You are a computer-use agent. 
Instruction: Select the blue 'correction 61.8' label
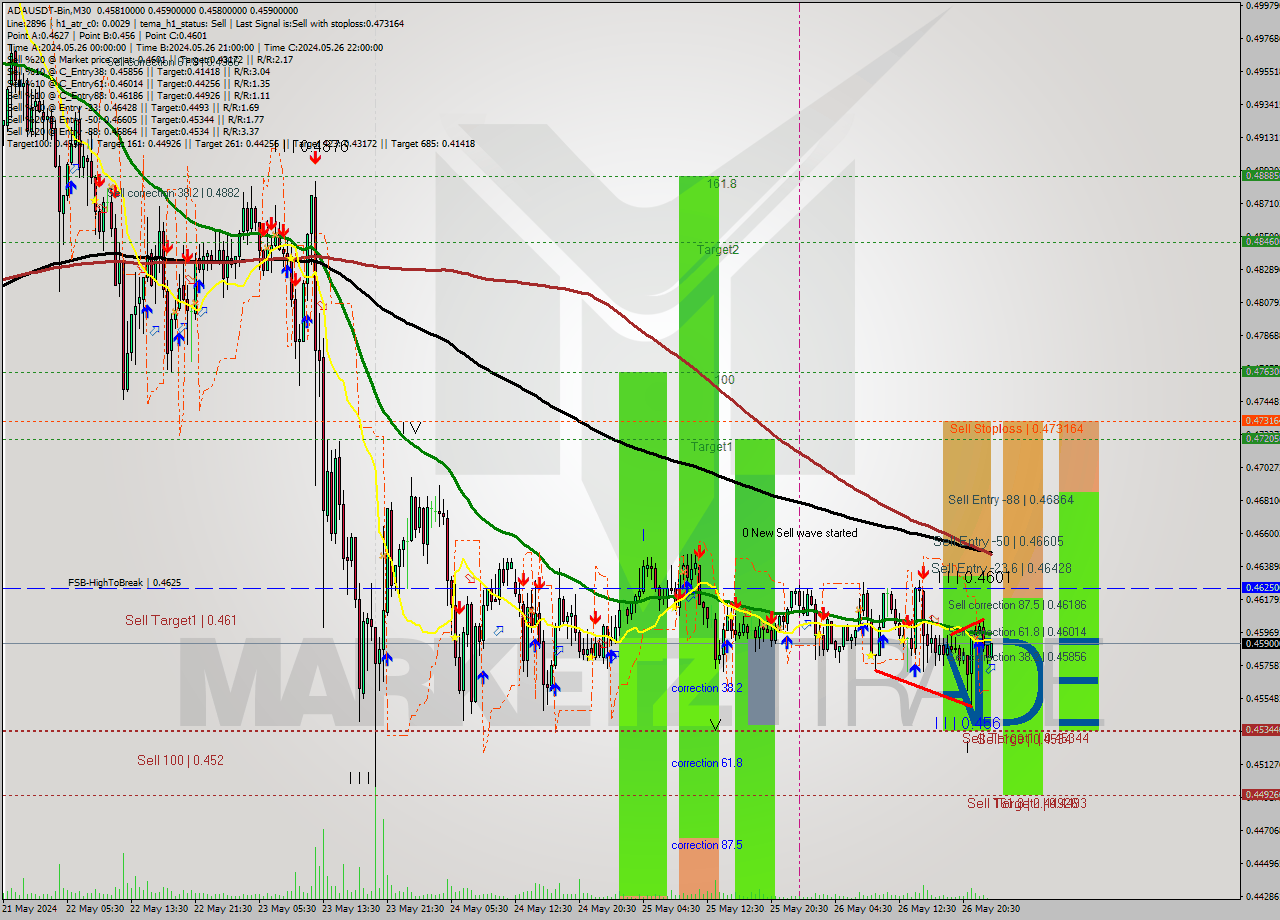707,763
